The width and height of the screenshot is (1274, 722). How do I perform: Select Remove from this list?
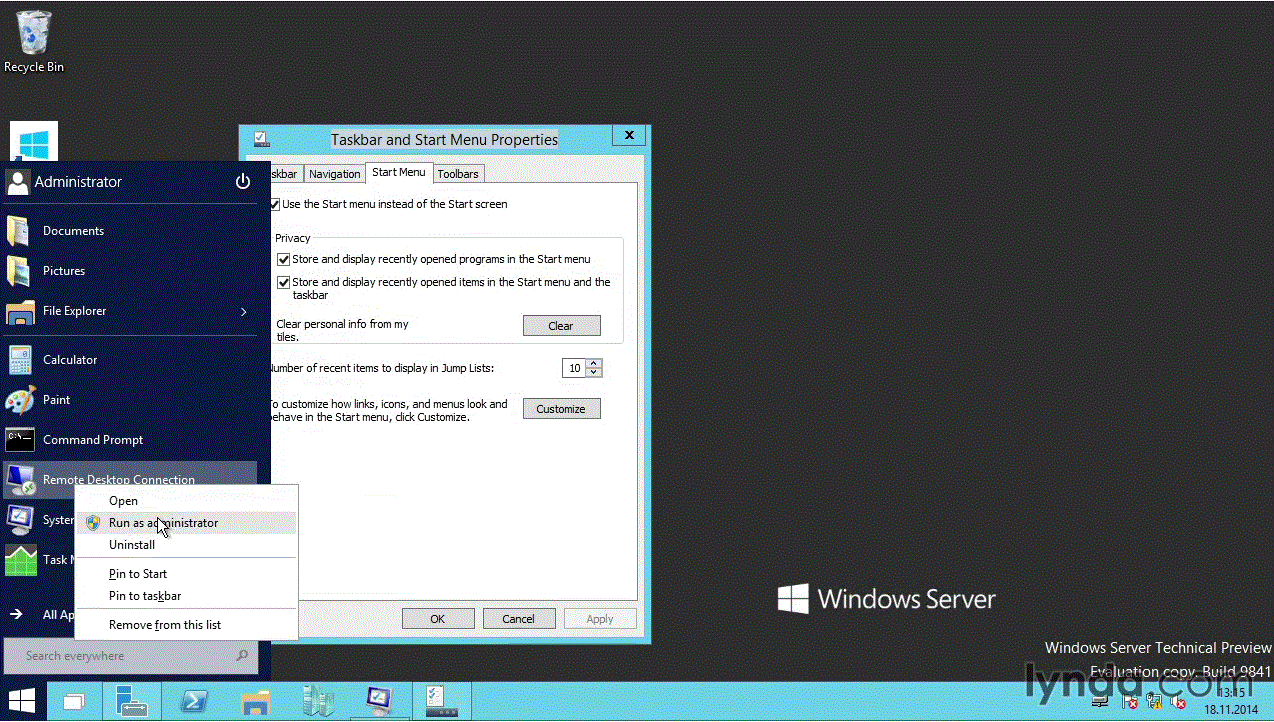click(x=187, y=625)
